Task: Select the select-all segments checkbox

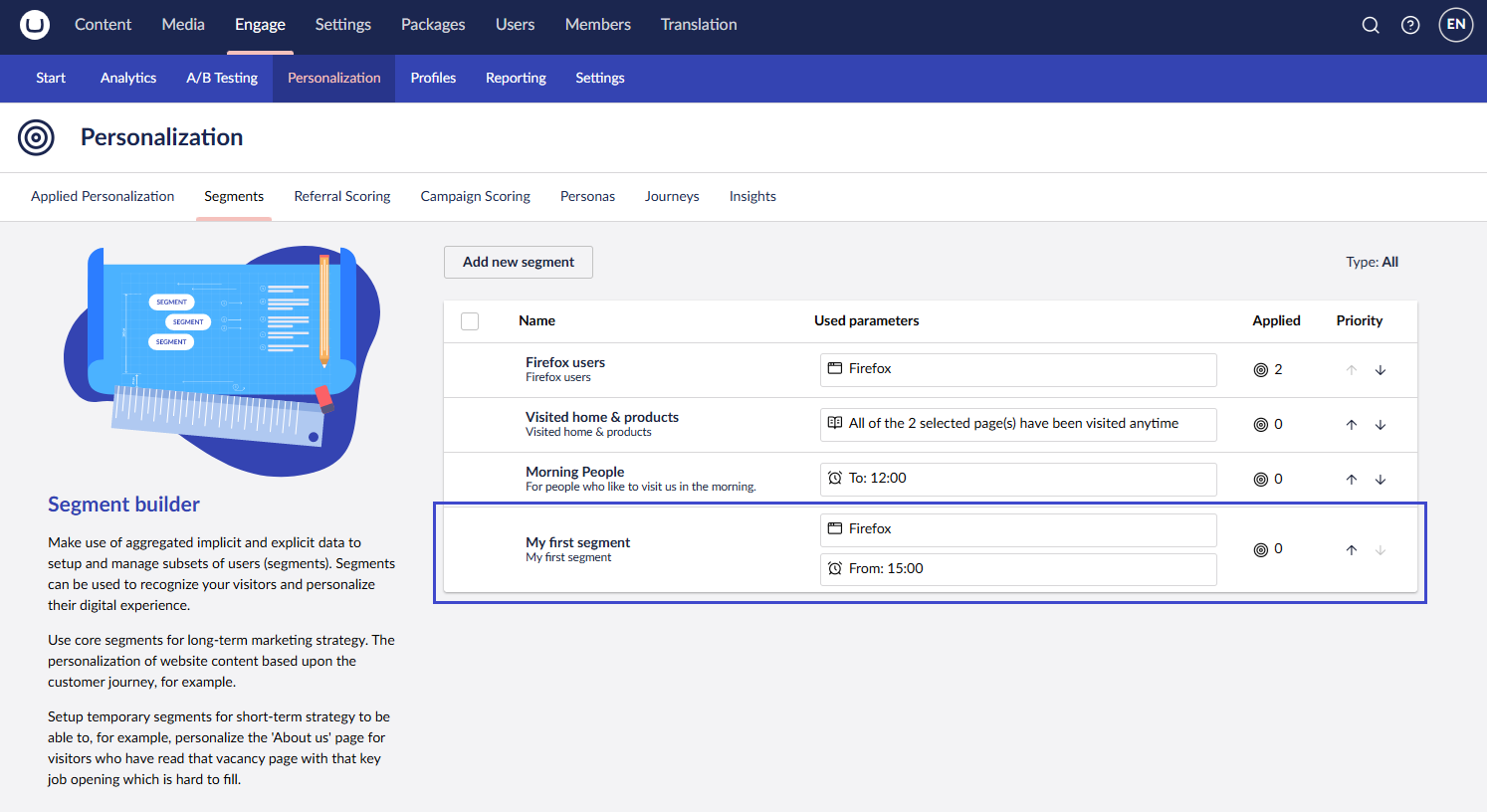Action: click(x=469, y=320)
